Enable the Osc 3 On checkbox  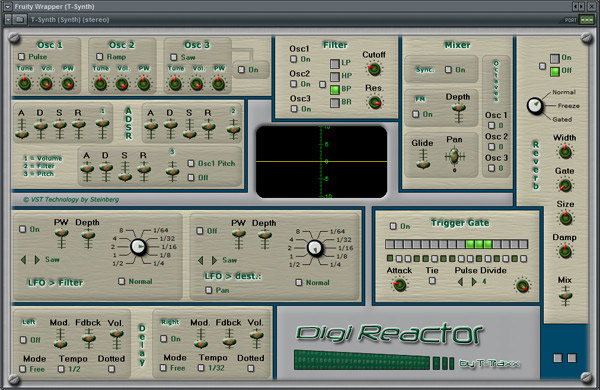(241, 70)
